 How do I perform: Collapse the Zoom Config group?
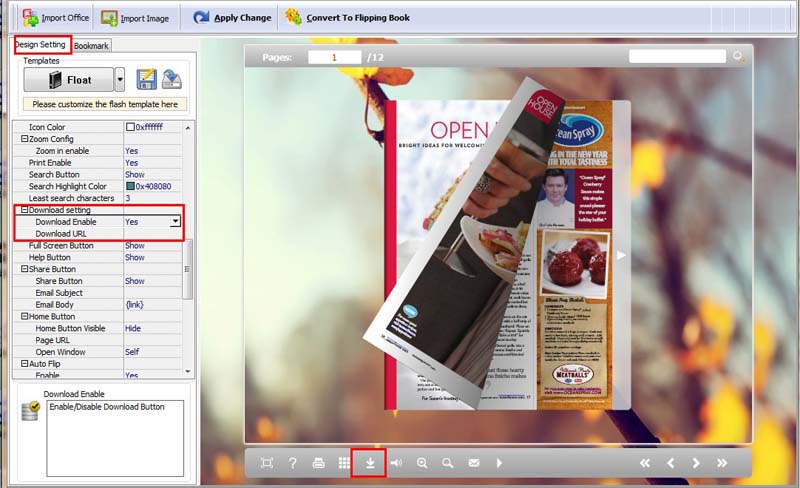24,139
